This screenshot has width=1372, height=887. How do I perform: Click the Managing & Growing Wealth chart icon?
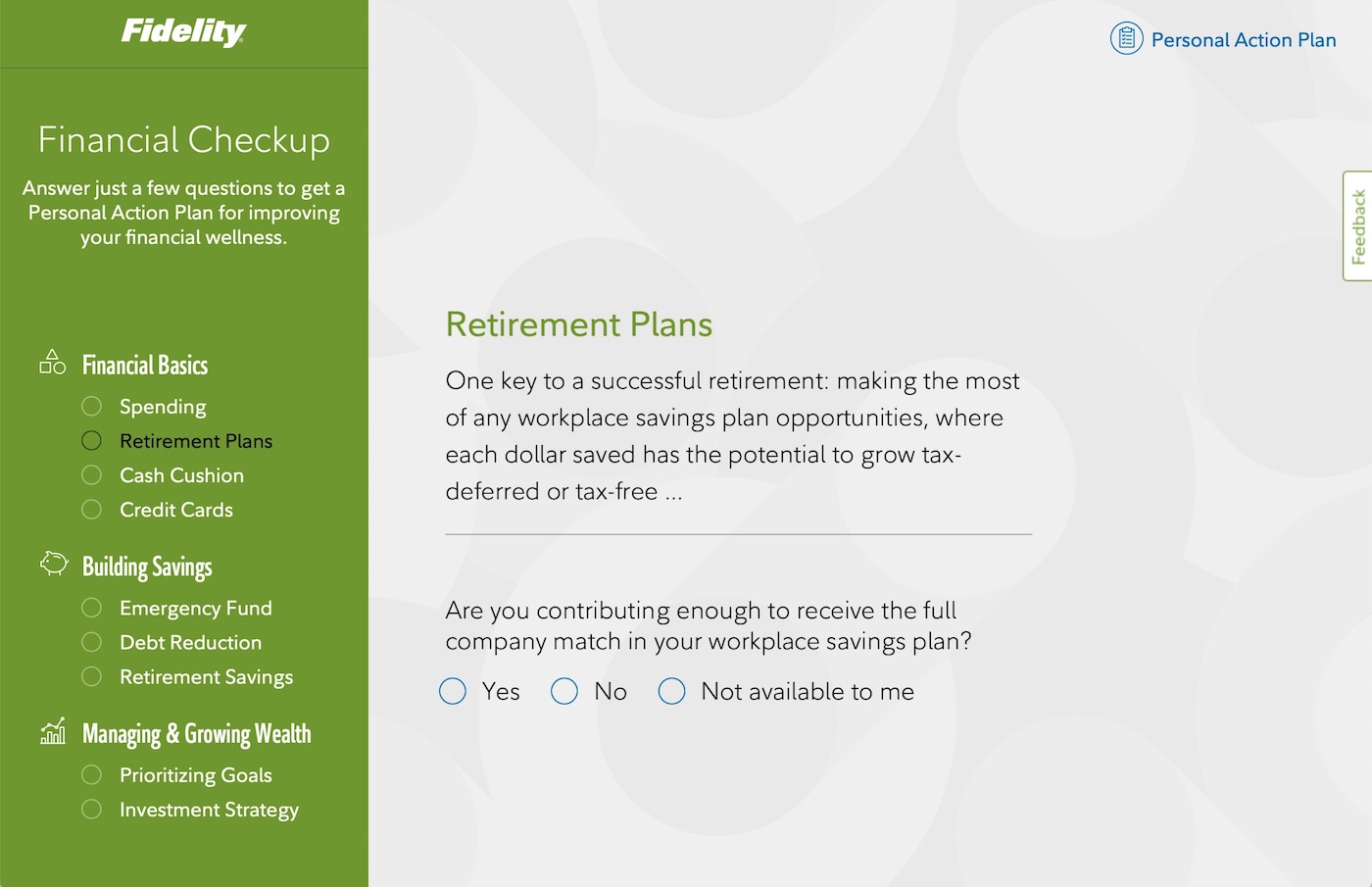(x=53, y=731)
